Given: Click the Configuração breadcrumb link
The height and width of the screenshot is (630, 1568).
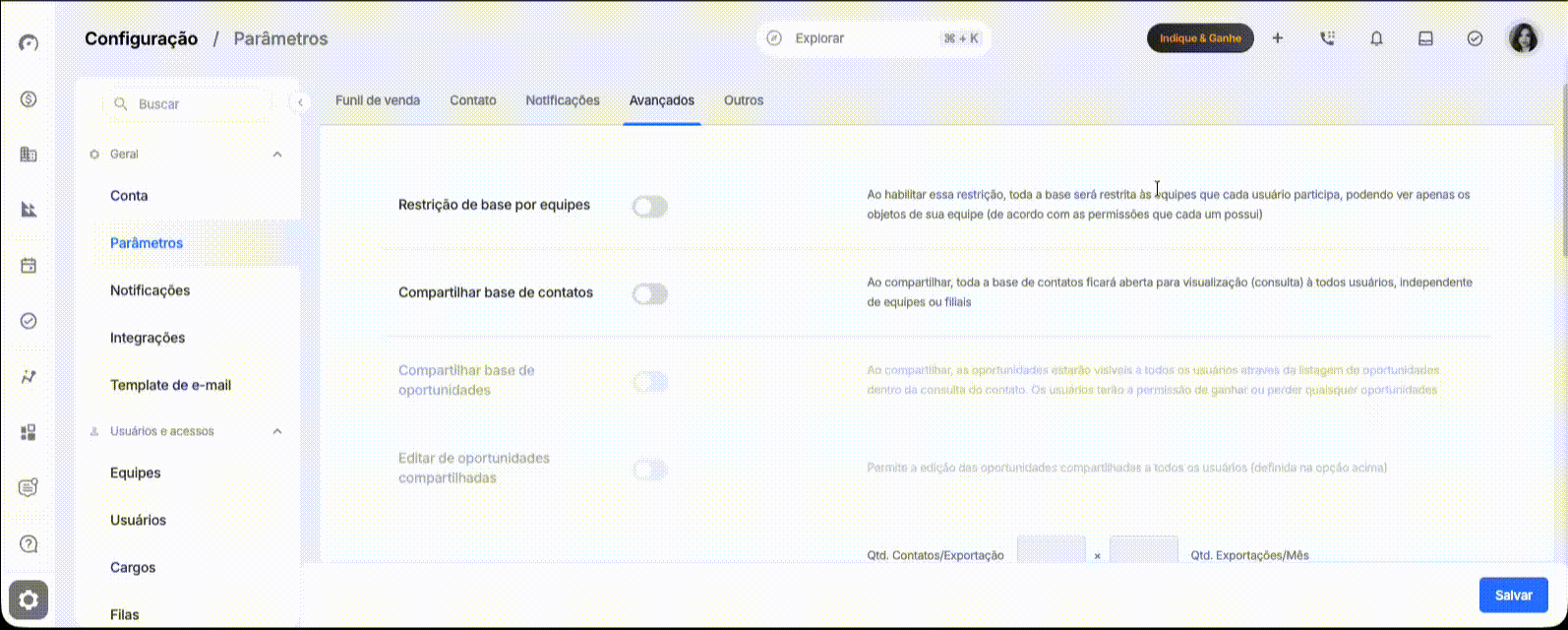Looking at the screenshot, I should pos(141,38).
